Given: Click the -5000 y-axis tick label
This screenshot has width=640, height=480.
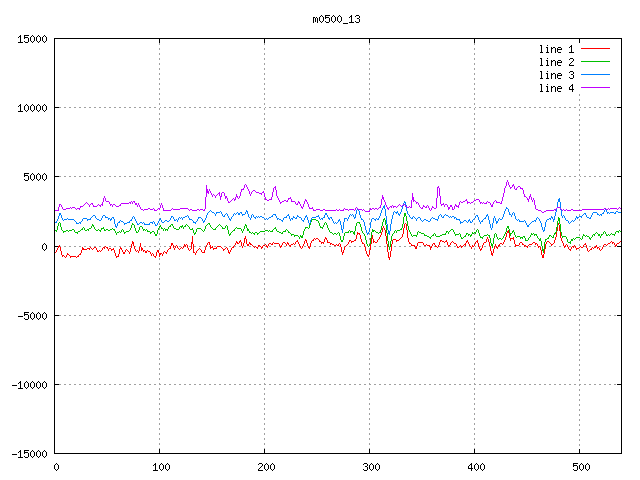Looking at the screenshot, I should point(31,315).
